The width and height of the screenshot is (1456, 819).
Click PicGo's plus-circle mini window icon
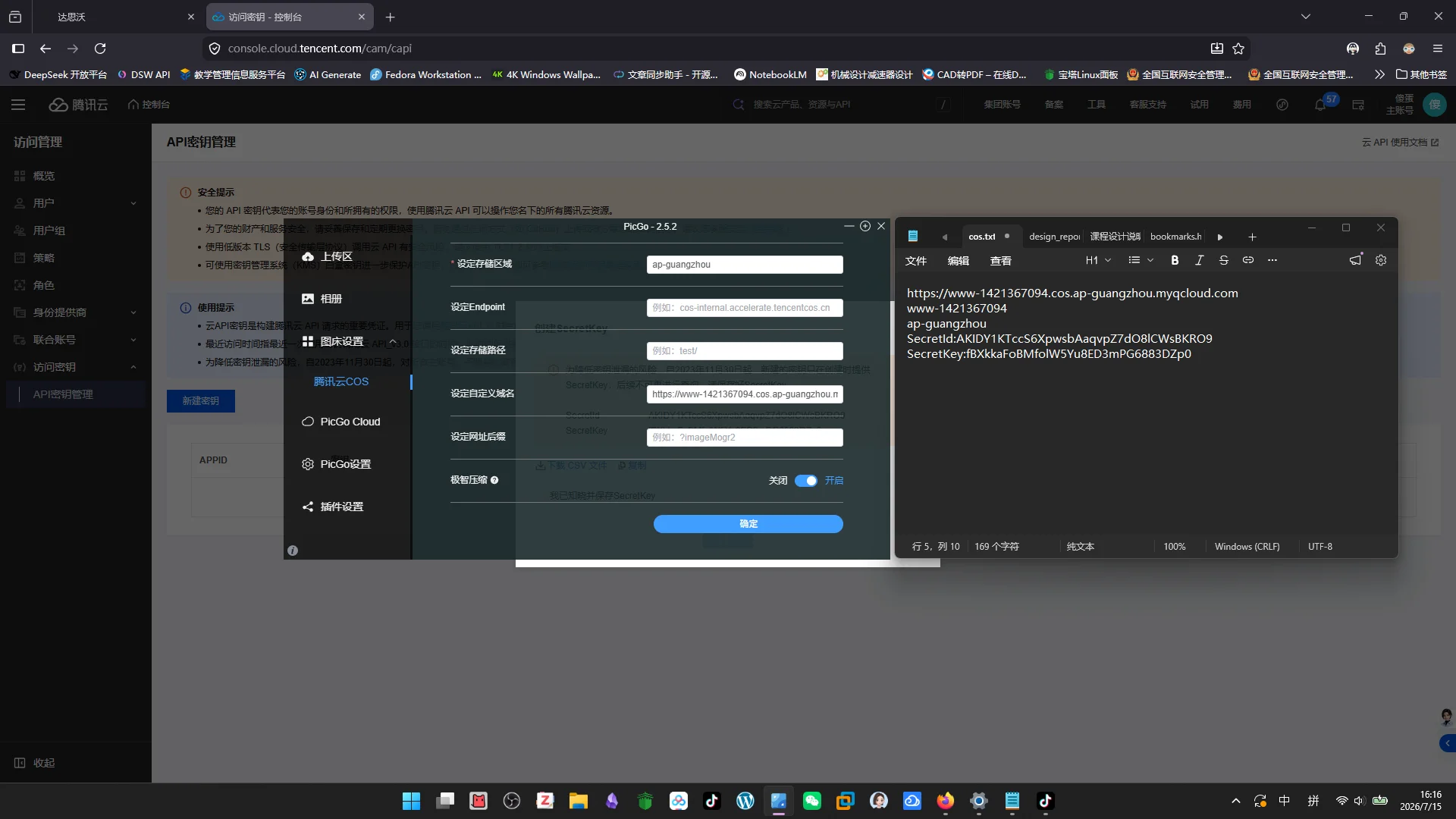click(x=865, y=226)
